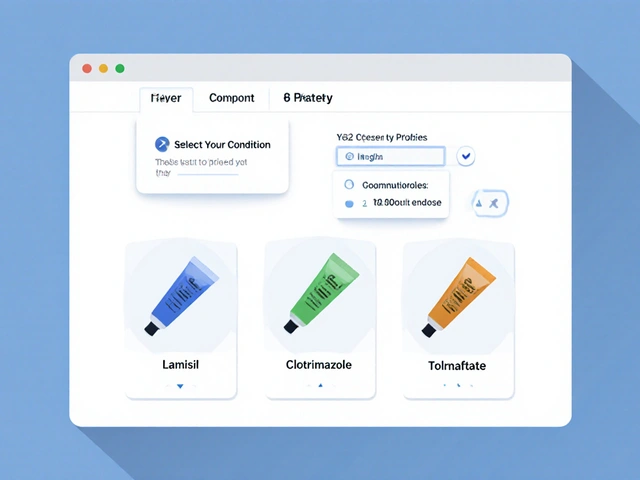Image resolution: width=640 pixels, height=480 pixels.
Task: Expand the Clotrimazole card arrow
Action: (319, 385)
